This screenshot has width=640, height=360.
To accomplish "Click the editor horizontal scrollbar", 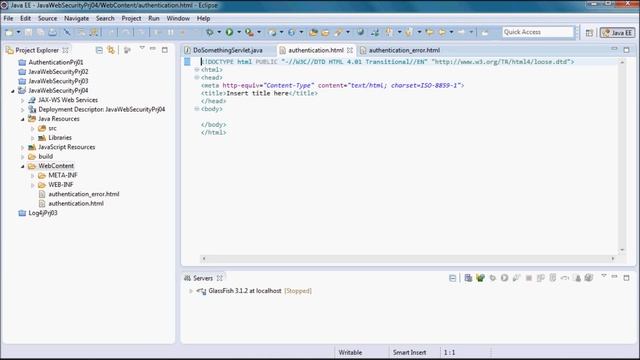I will click(x=408, y=258).
